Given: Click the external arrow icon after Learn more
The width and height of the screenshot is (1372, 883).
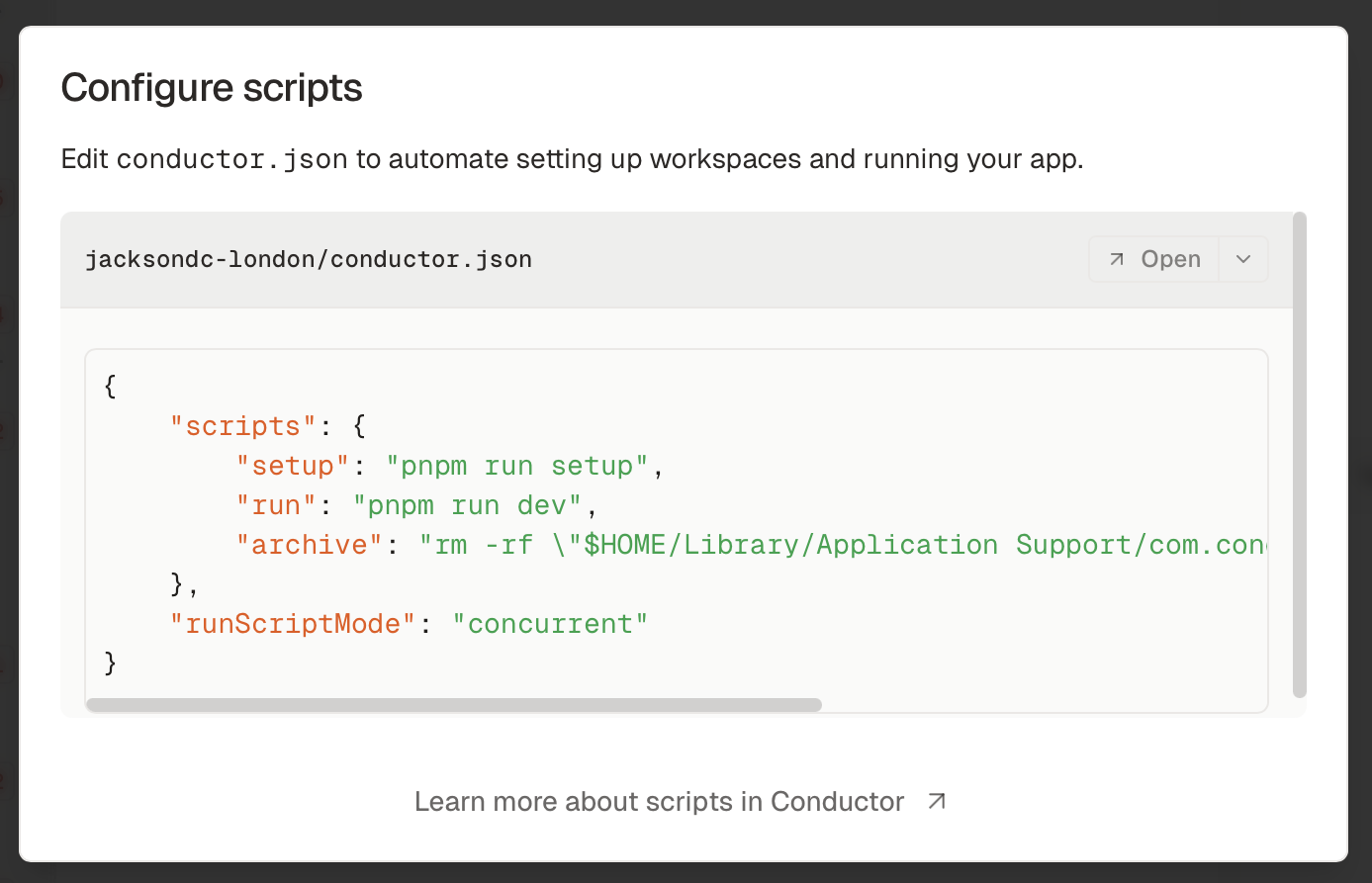Looking at the screenshot, I should tap(937, 801).
